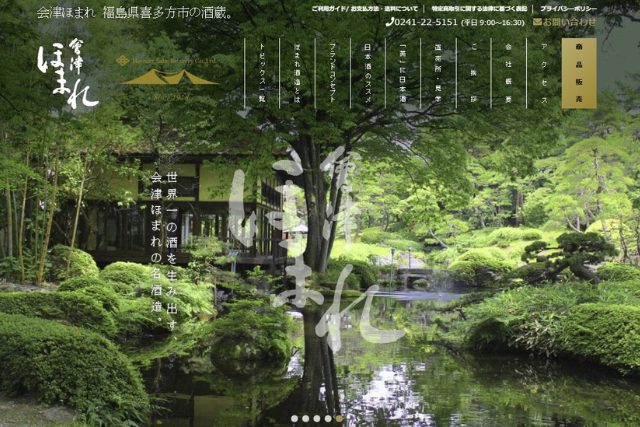Viewport: 640px width, 427px height.
Task: Click the 会津ほまれ calligraphy logo
Action: point(68,75)
